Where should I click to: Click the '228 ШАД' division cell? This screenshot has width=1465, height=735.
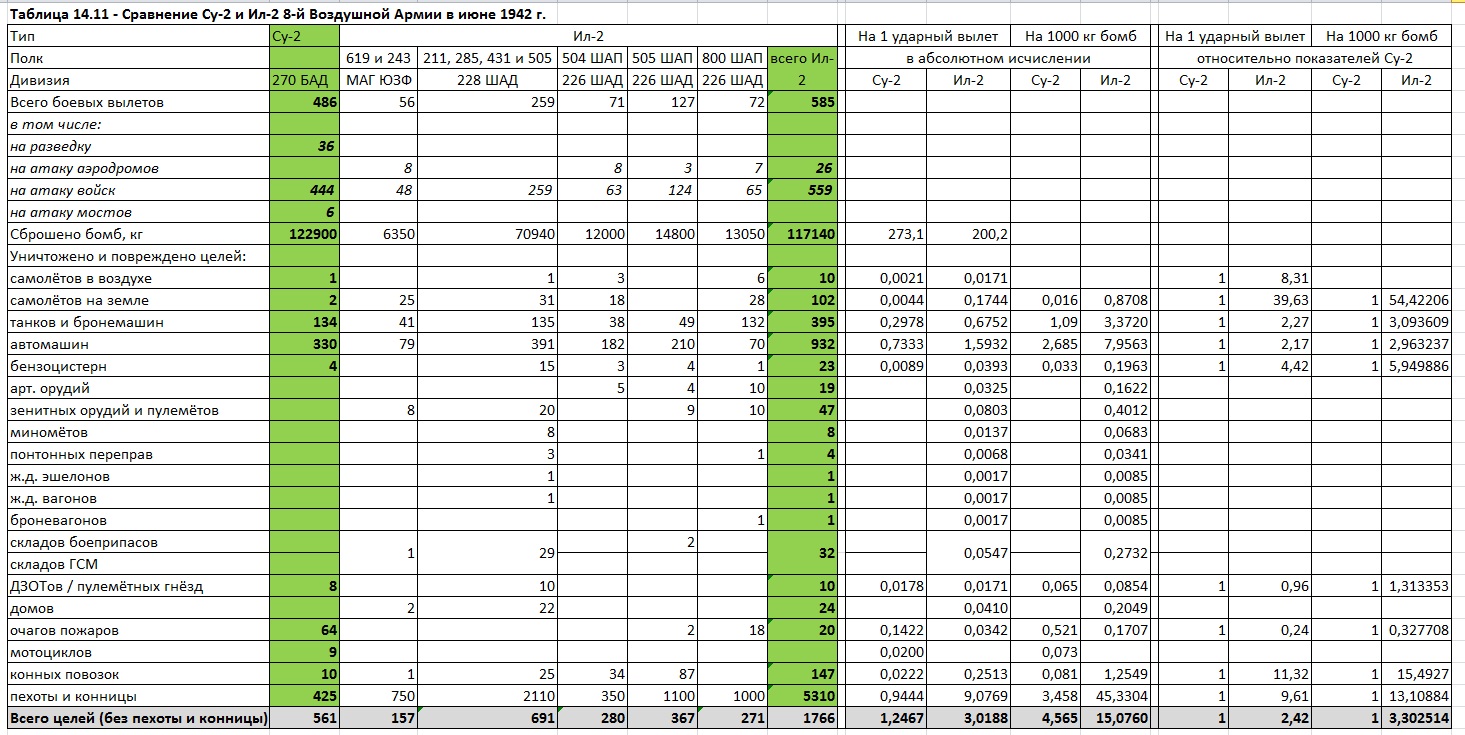[487, 80]
